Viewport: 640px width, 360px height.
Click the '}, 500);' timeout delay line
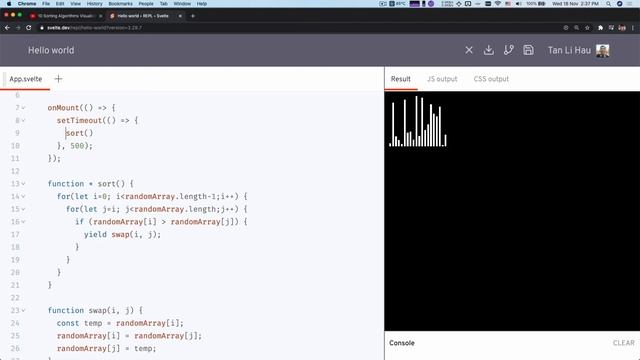(75, 146)
